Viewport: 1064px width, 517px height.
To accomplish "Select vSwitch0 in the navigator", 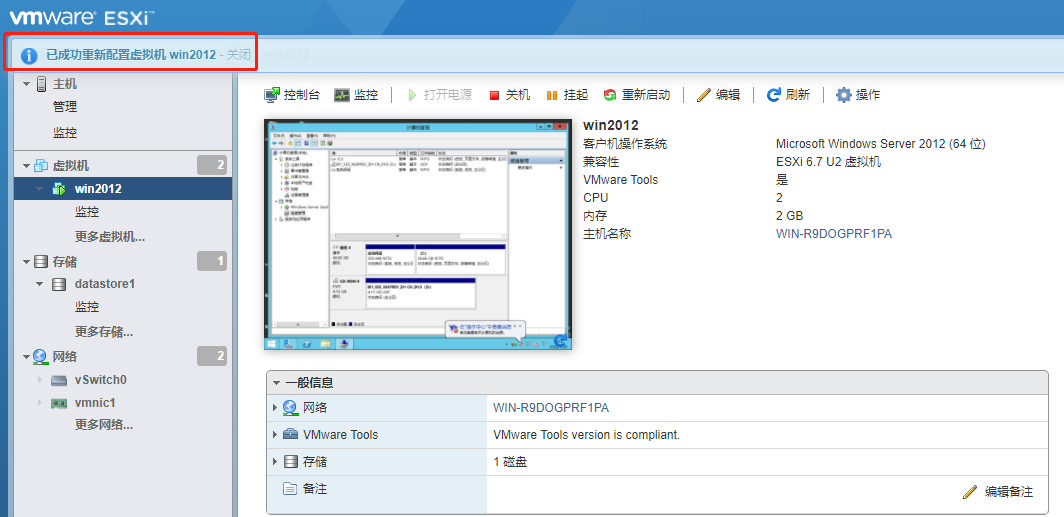I will tap(100, 380).
